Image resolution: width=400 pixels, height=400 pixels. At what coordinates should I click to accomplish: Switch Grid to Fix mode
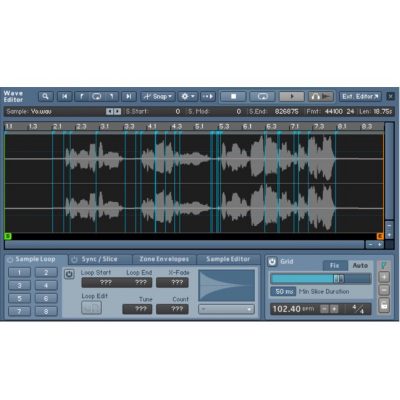(335, 266)
